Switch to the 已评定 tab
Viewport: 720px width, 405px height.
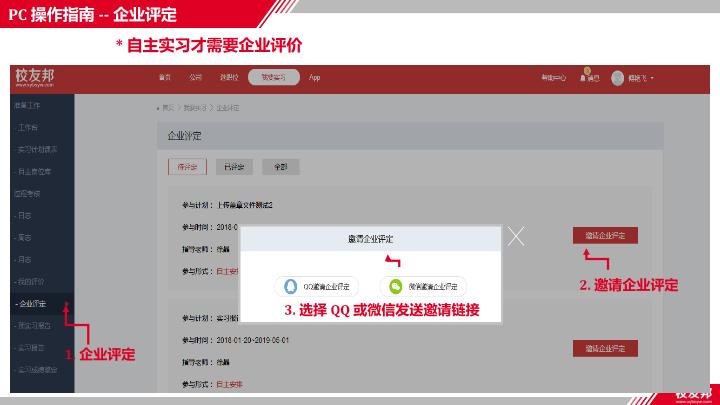pyautogui.click(x=235, y=166)
